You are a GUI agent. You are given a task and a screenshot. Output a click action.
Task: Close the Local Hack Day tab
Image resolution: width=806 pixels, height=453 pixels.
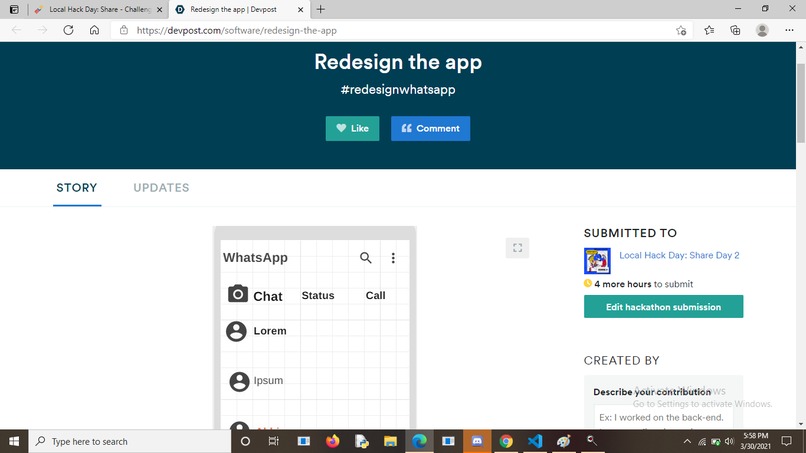pyautogui.click(x=159, y=9)
